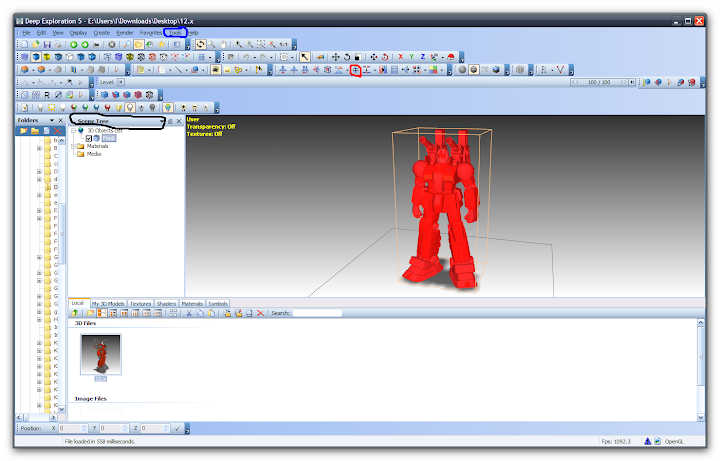Image resolution: width=720 pixels, height=461 pixels.
Task: Go back with green left arrow
Action: click(73, 45)
